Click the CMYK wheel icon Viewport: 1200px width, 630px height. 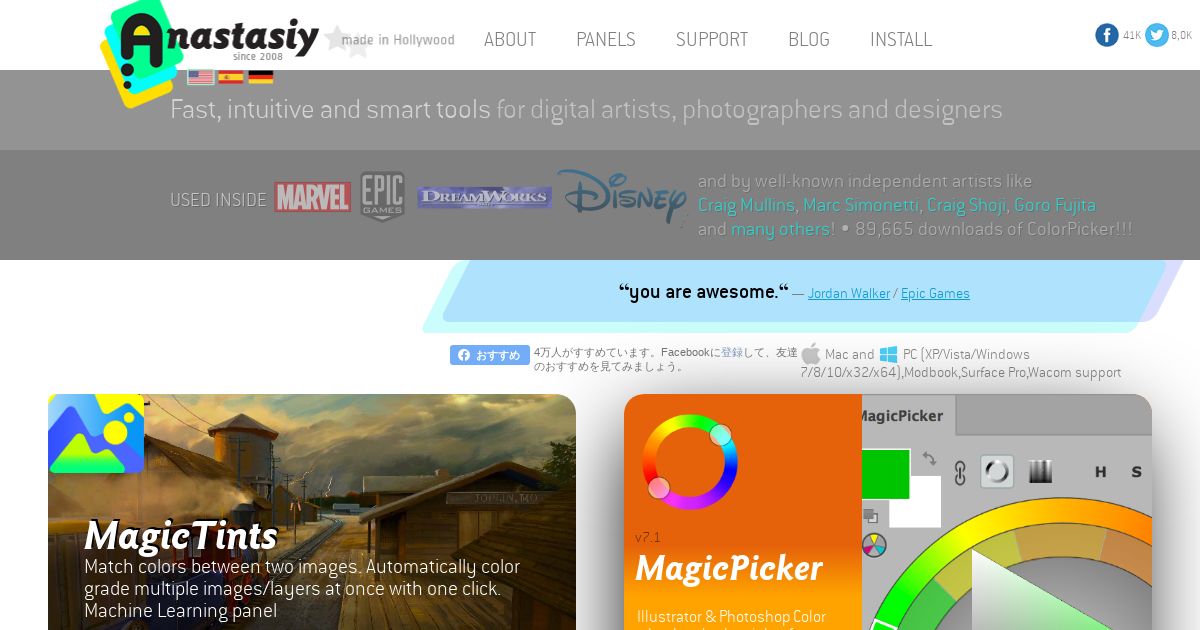[x=874, y=545]
